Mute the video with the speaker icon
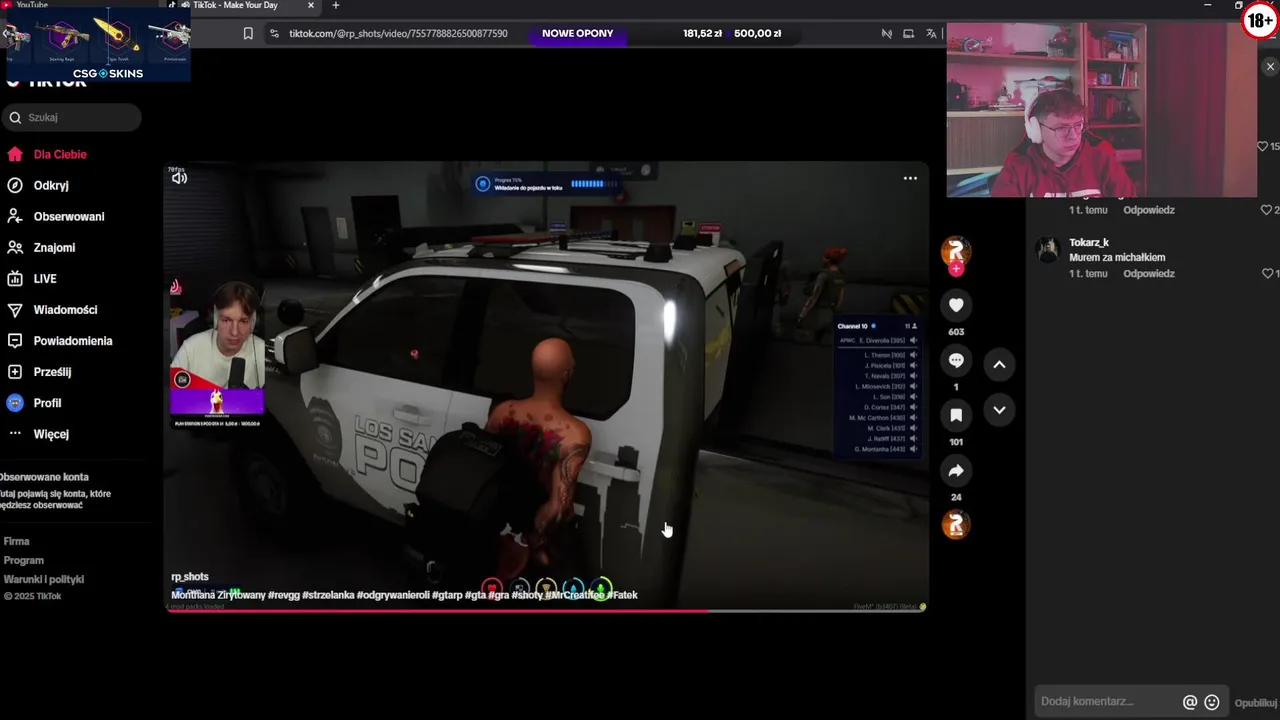 pos(179,178)
